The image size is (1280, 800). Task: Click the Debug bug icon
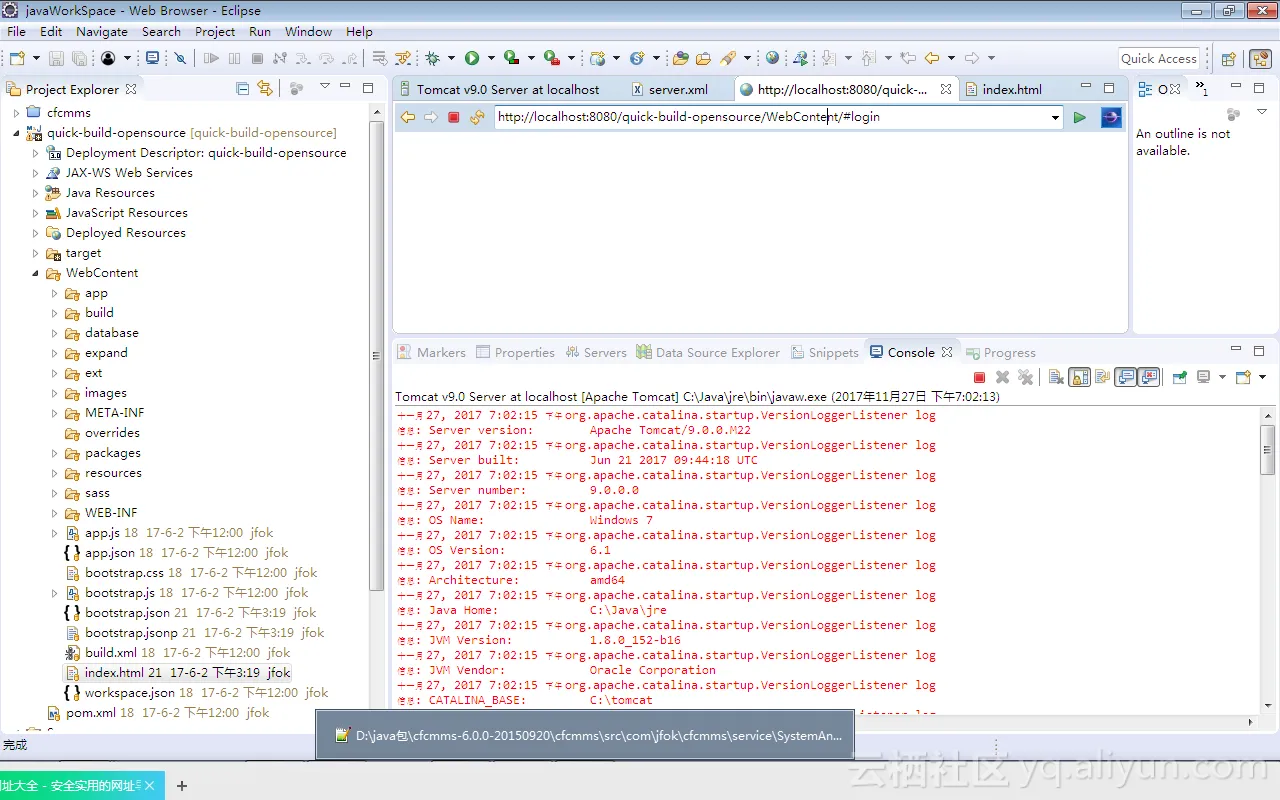tap(433, 59)
